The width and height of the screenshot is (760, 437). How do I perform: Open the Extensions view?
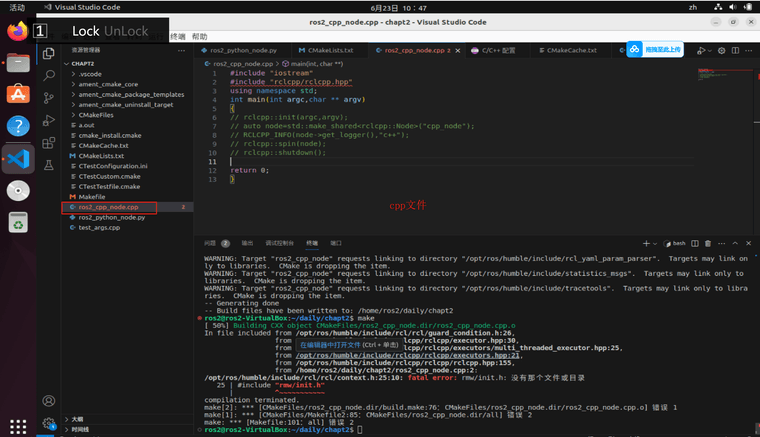pos(48,143)
